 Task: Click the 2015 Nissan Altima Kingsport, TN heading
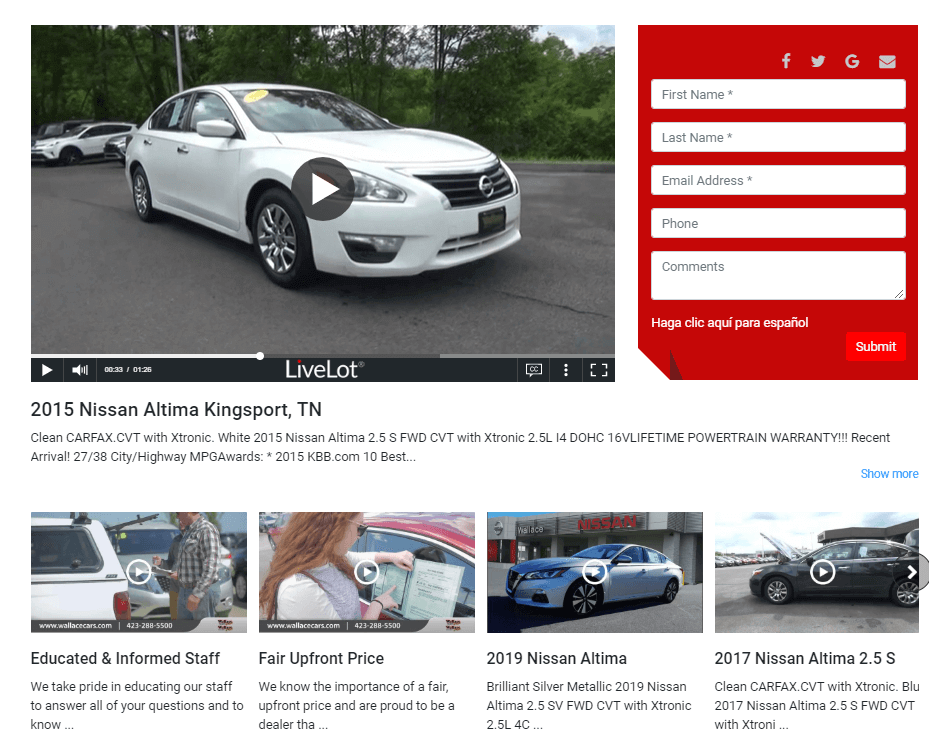[x=176, y=409]
